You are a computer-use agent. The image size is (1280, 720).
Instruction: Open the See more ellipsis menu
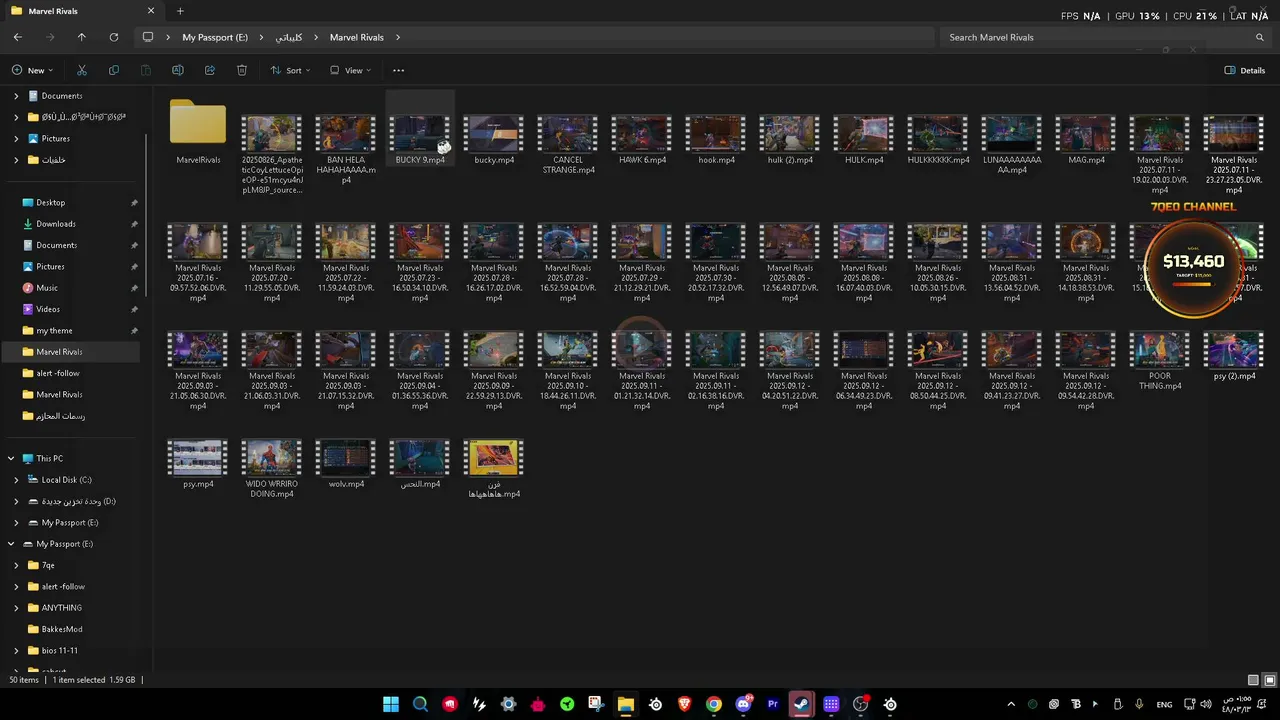pyautogui.click(x=398, y=70)
